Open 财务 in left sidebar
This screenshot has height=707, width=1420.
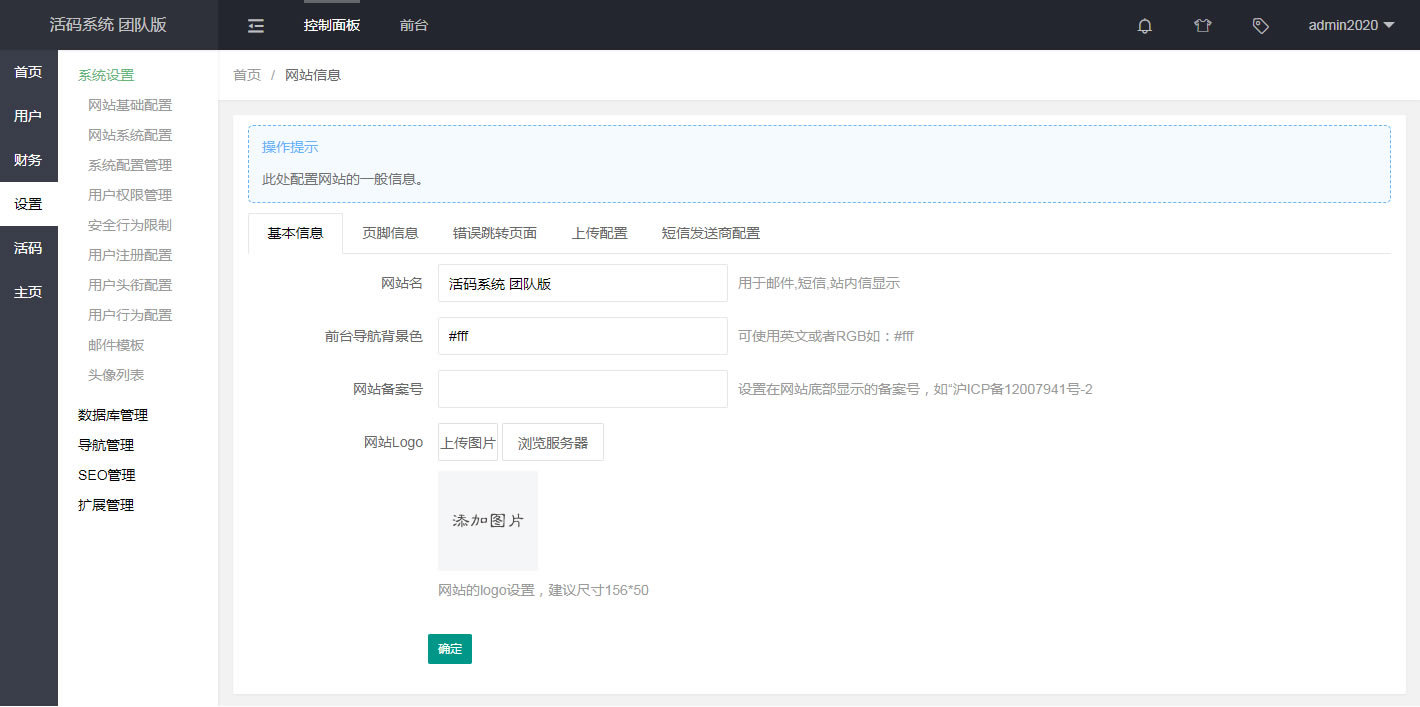28,160
